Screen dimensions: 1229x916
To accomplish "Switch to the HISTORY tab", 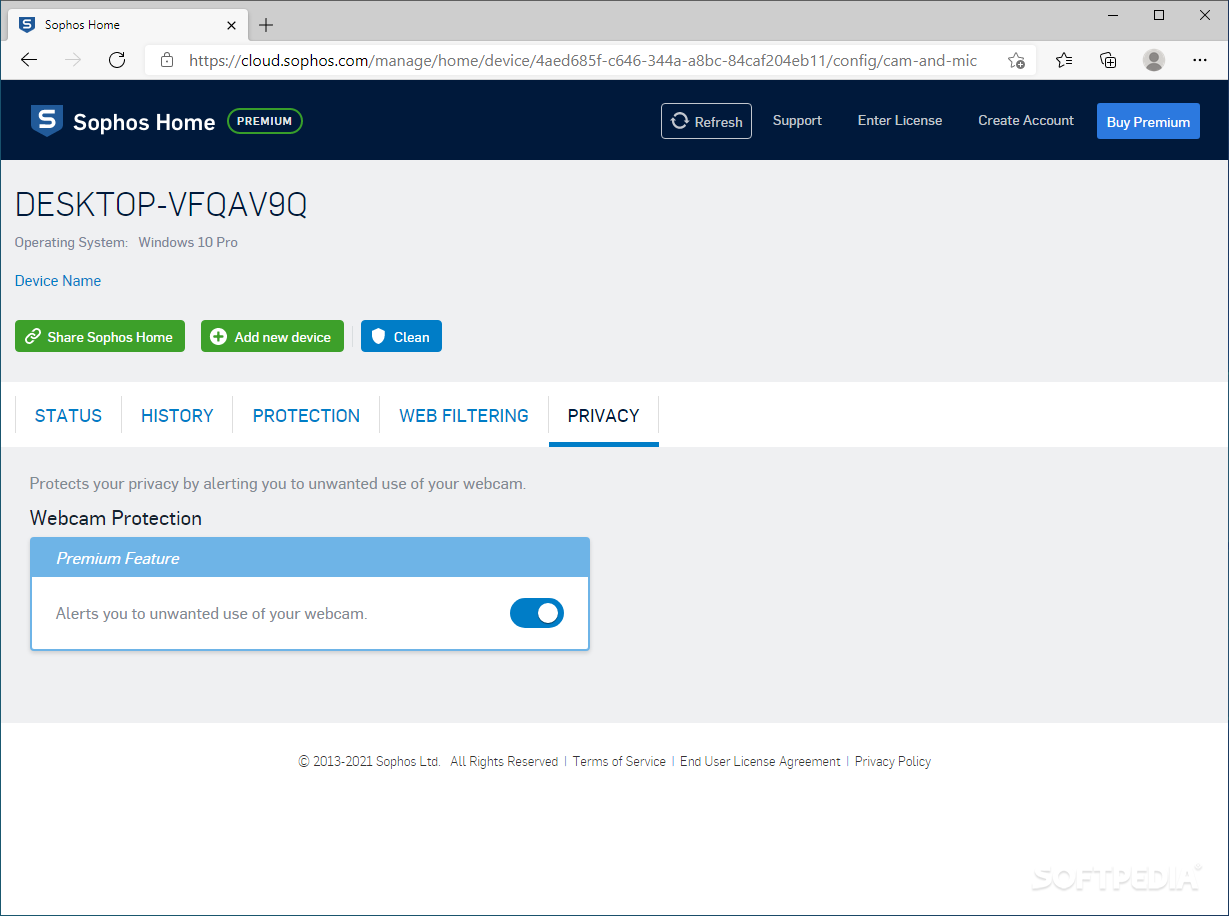I will coord(177,416).
